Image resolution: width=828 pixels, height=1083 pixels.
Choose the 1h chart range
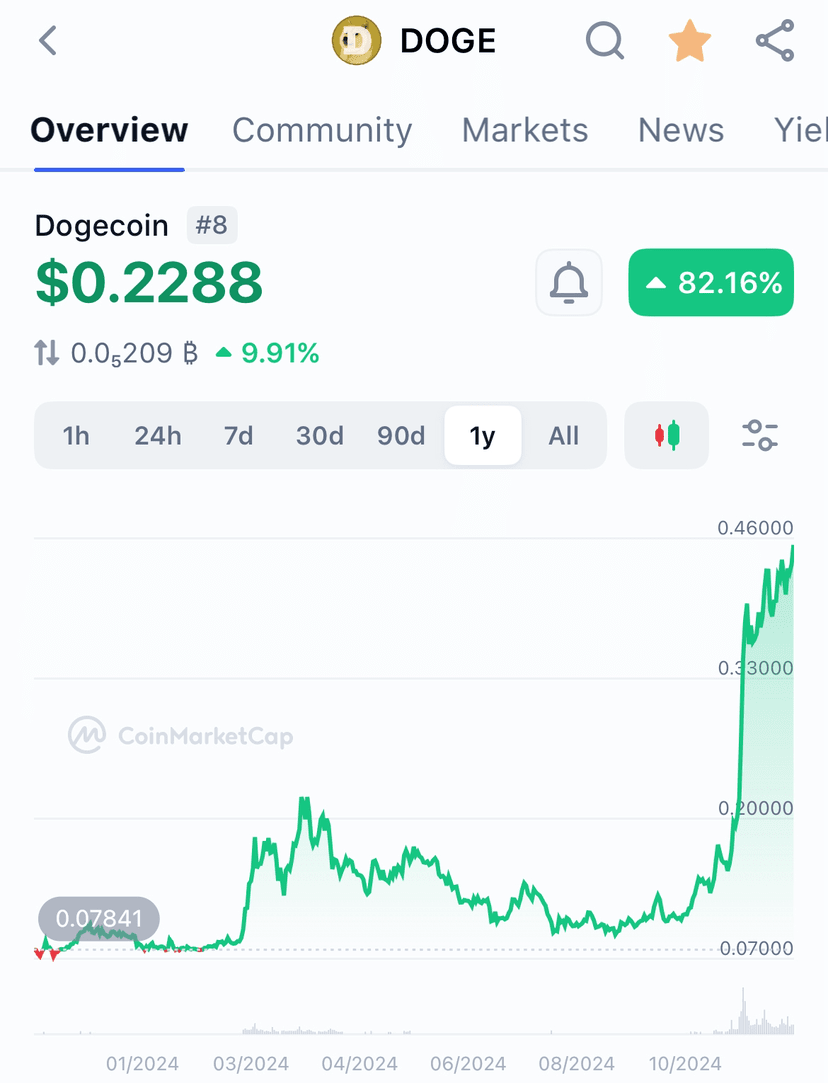(76, 436)
